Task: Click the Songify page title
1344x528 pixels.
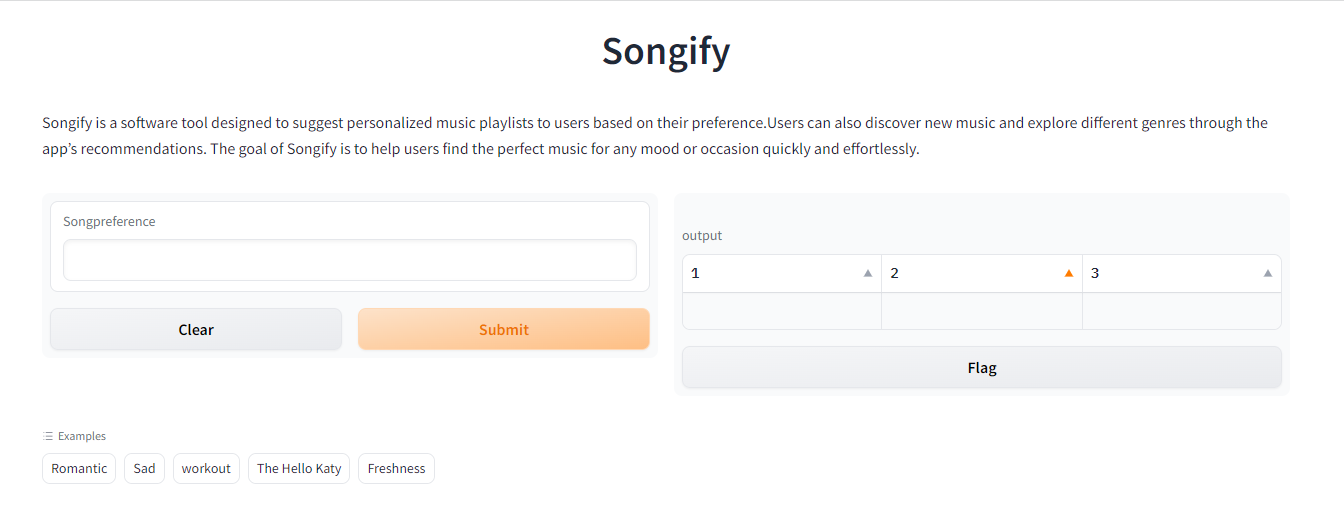Action: tap(666, 51)
